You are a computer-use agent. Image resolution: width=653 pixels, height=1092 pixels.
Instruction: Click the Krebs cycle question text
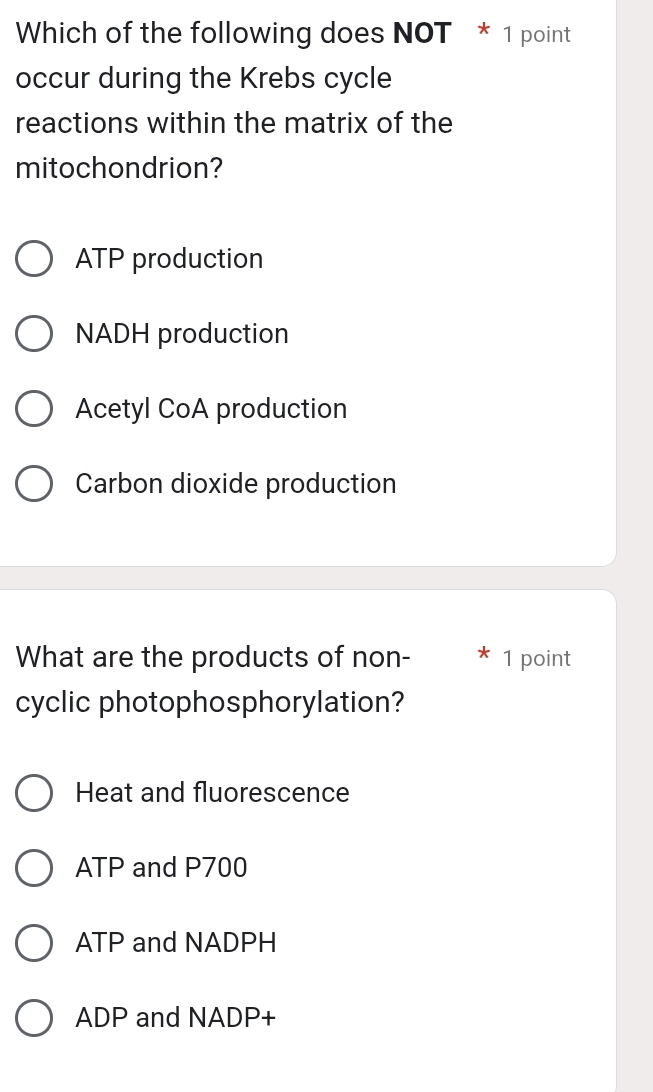point(230,100)
